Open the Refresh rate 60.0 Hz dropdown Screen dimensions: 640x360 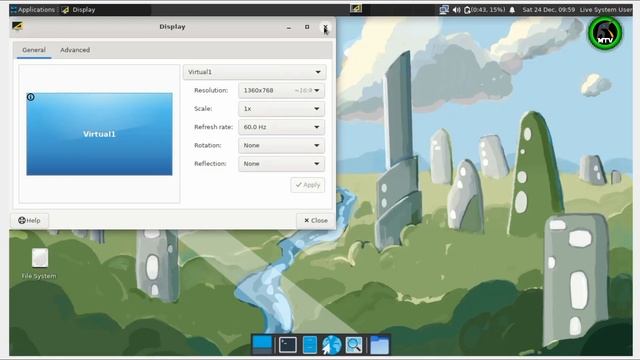[281, 127]
